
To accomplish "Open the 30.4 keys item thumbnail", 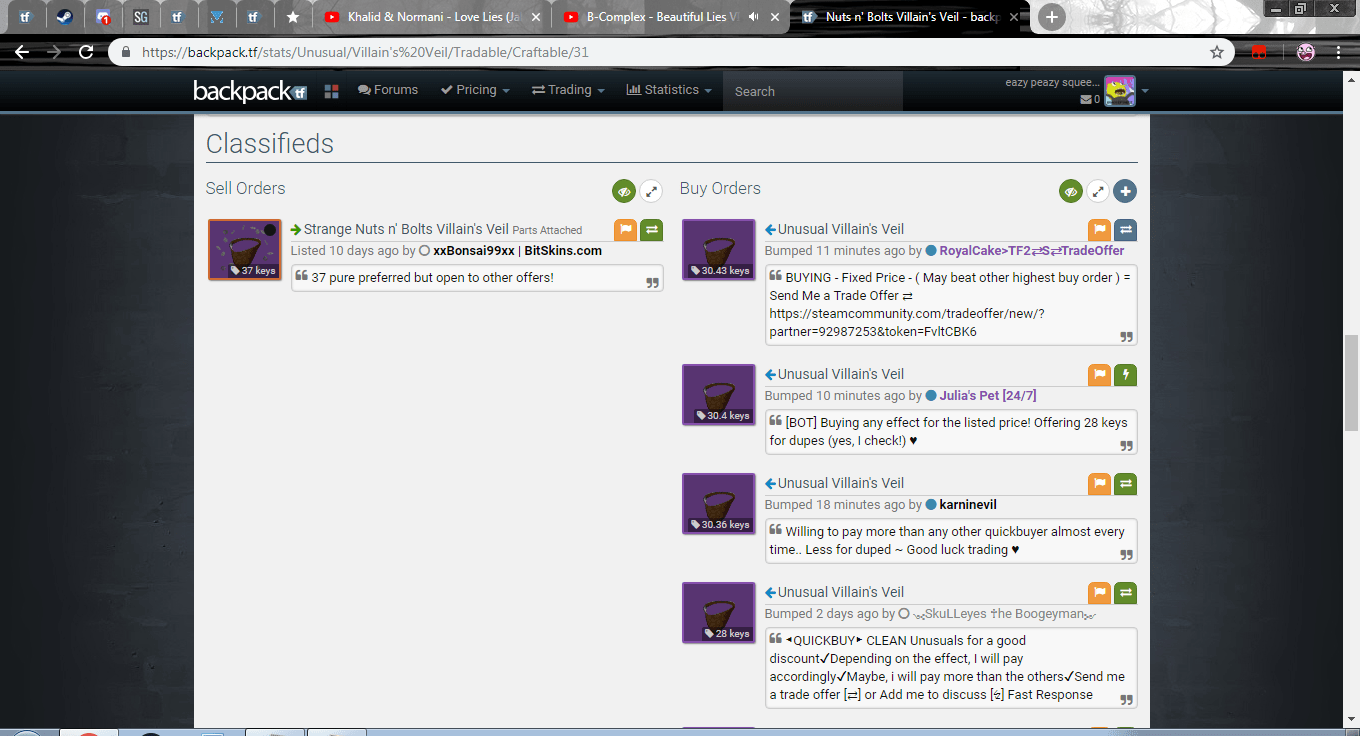I will [x=718, y=395].
